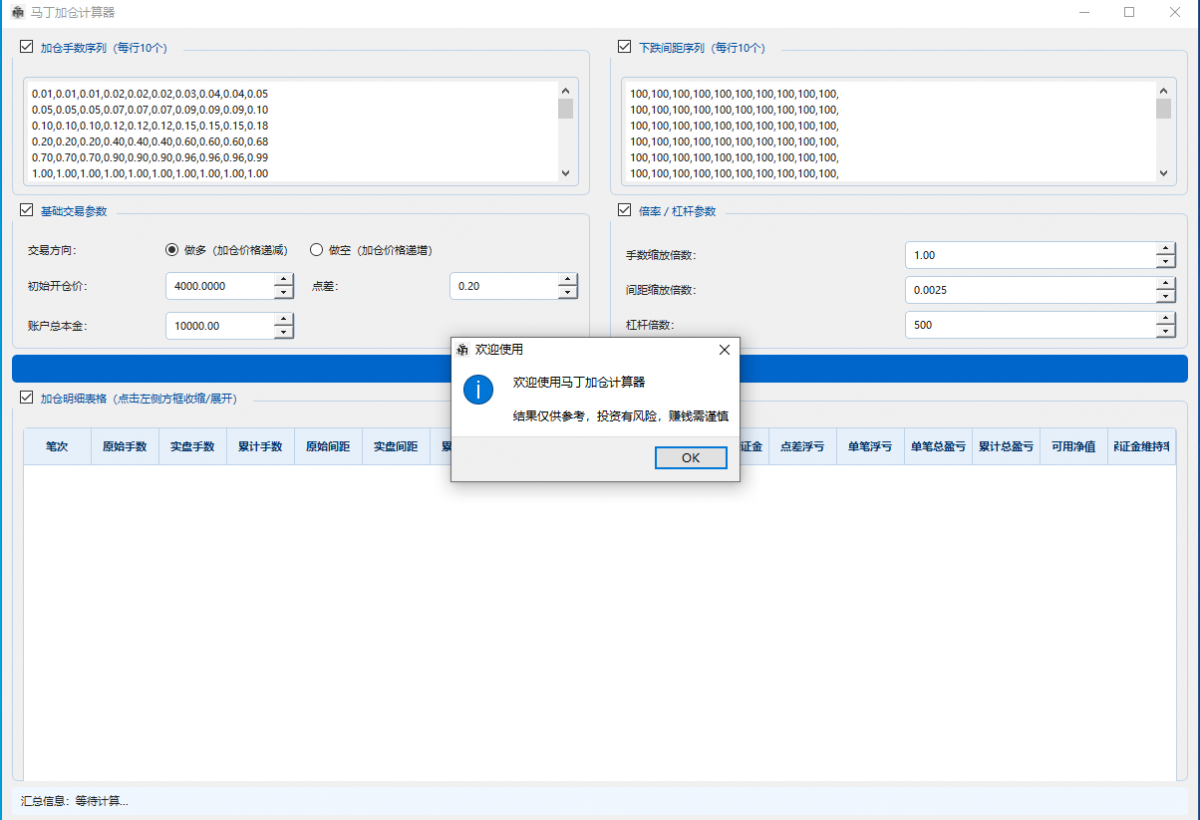Toggle the 加仓手数序列 checkbox
This screenshot has height=820, width=1200.
27,47
